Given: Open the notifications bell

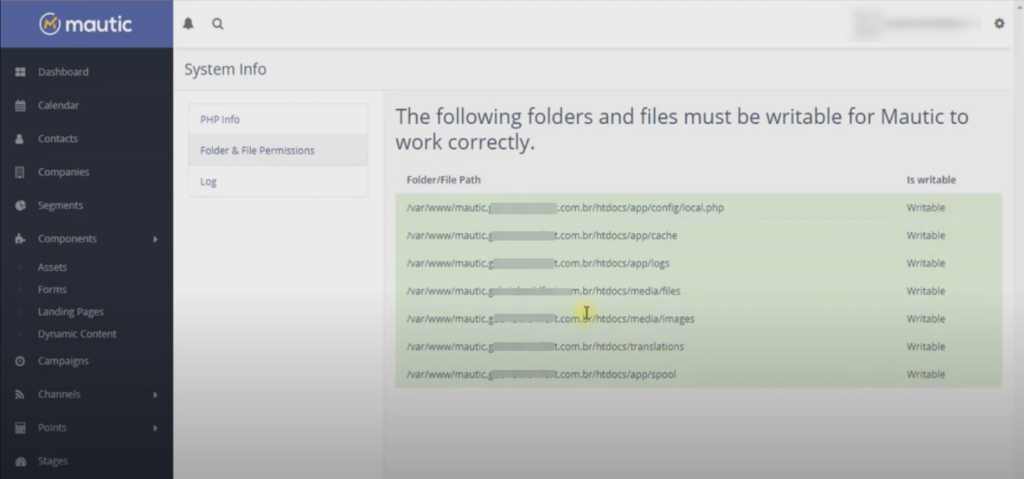Looking at the screenshot, I should 188,24.
